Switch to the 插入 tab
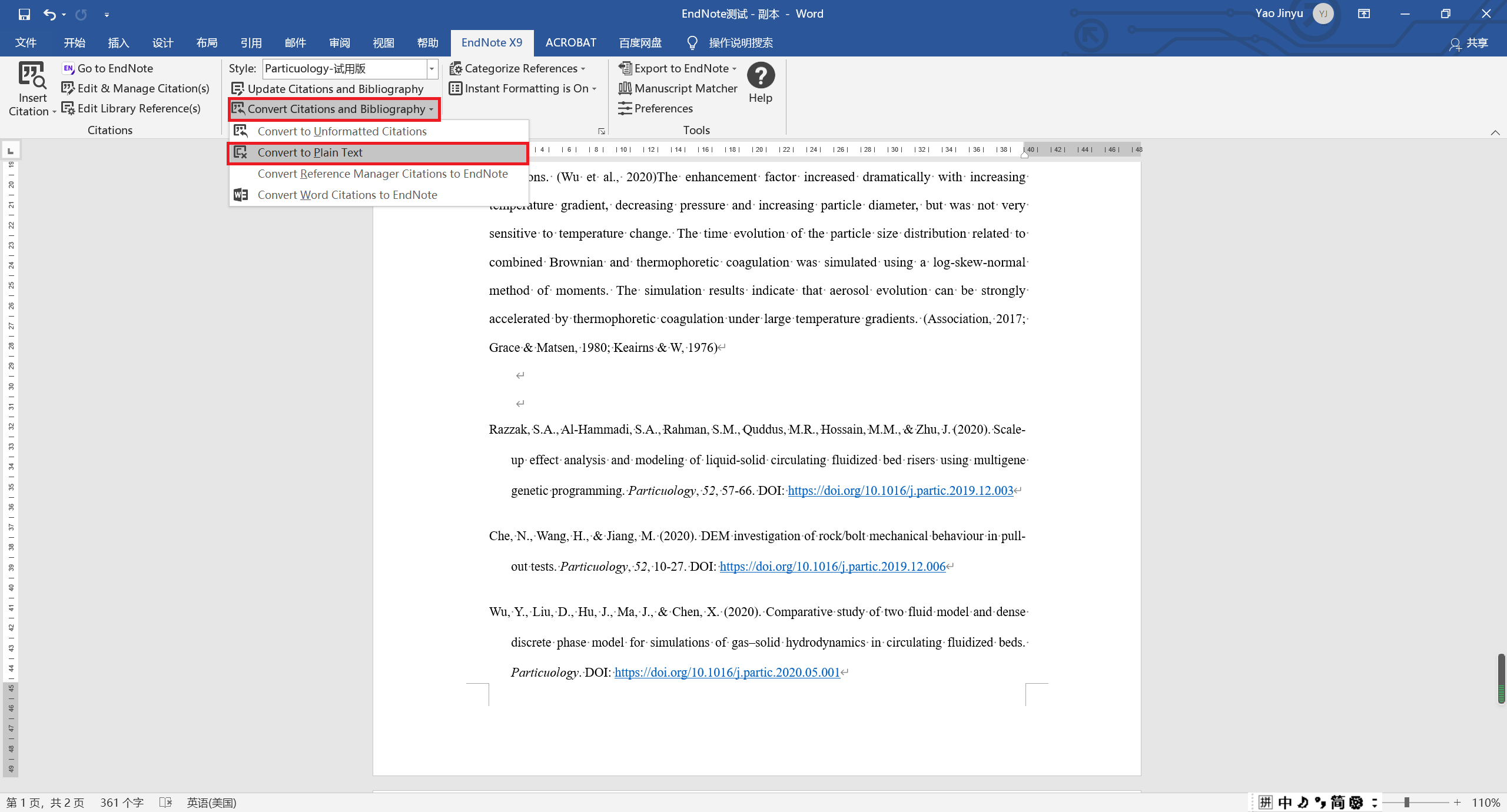The width and height of the screenshot is (1507, 812). [x=118, y=43]
